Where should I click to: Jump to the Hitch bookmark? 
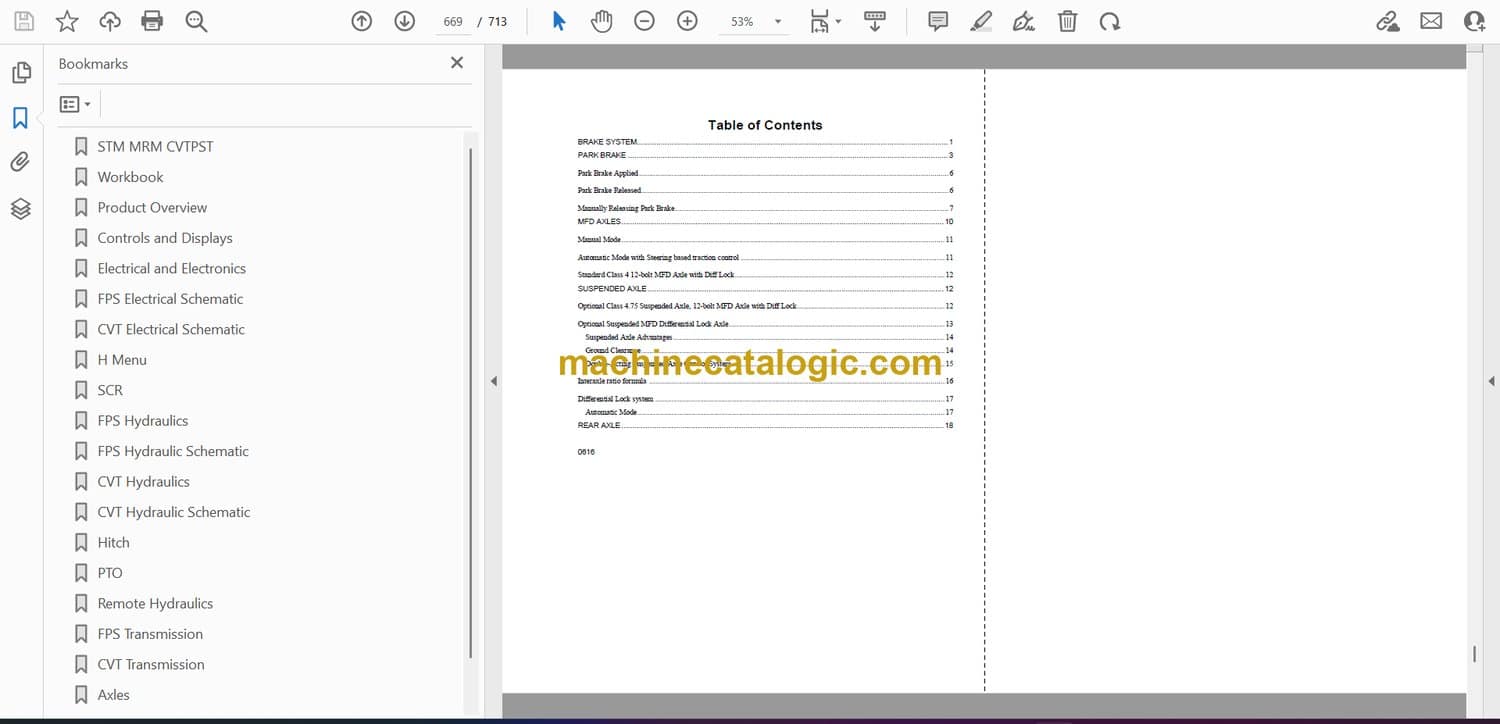113,543
